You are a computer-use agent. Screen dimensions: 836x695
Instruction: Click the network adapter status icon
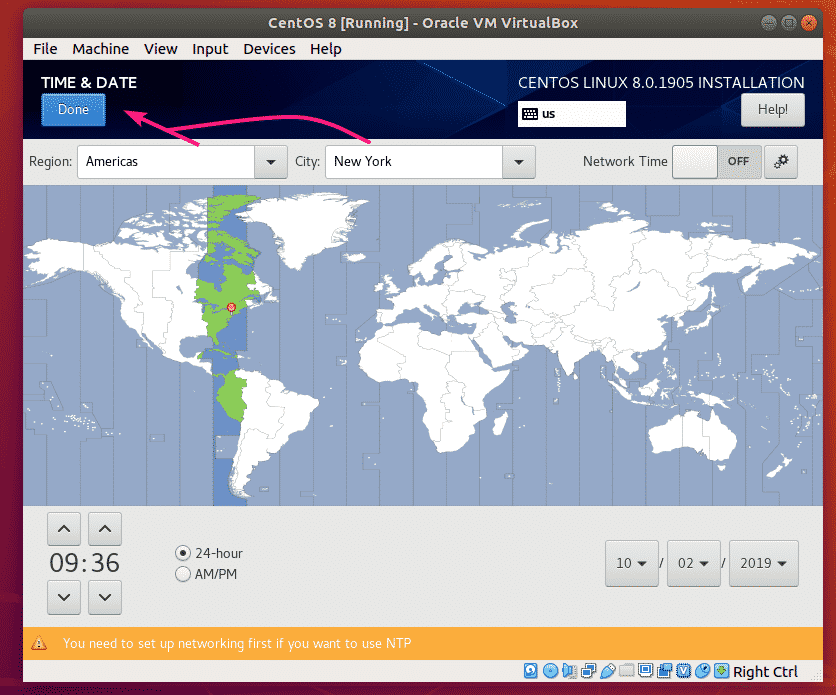coord(589,670)
